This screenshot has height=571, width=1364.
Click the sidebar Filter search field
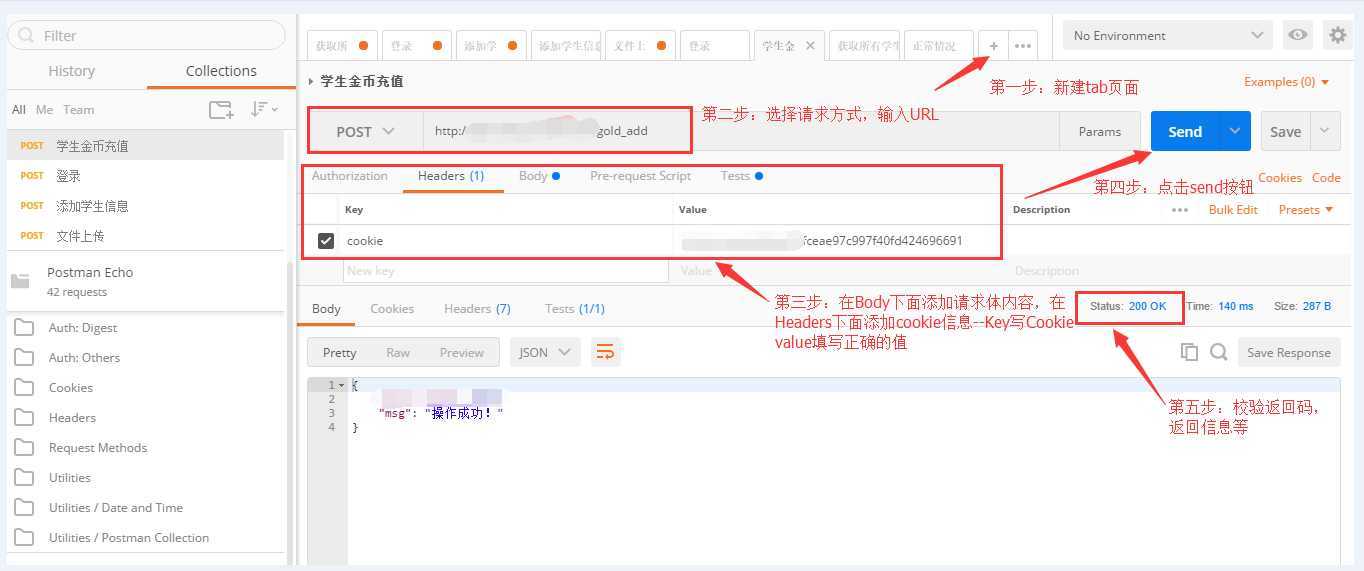(x=146, y=35)
